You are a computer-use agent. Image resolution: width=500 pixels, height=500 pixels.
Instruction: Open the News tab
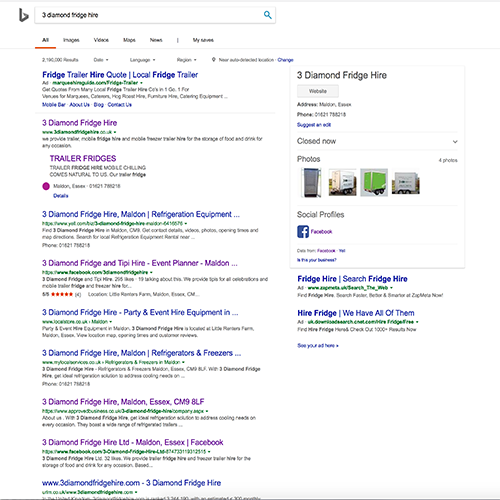pyautogui.click(x=156, y=40)
